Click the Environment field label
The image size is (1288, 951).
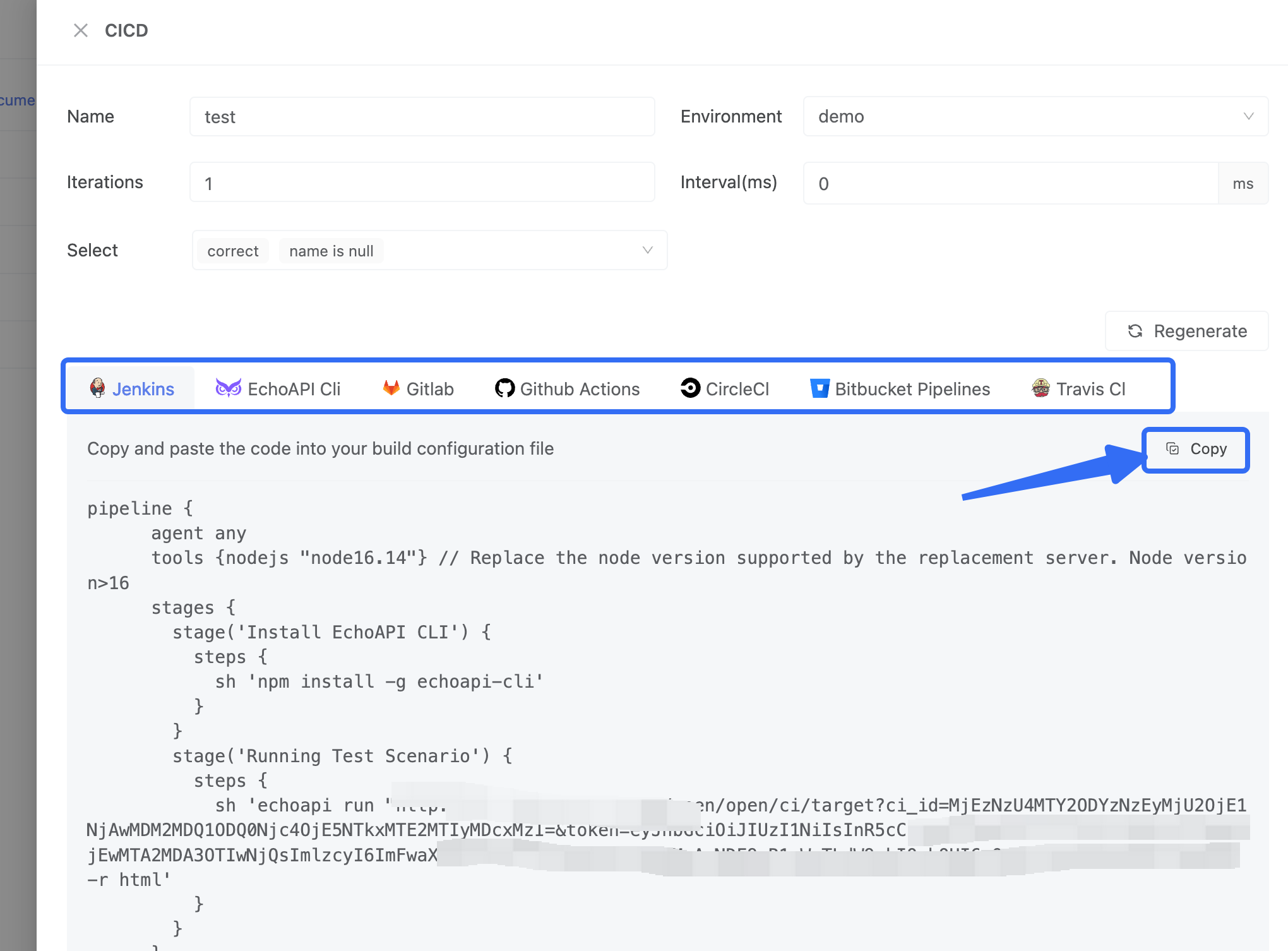point(731,116)
